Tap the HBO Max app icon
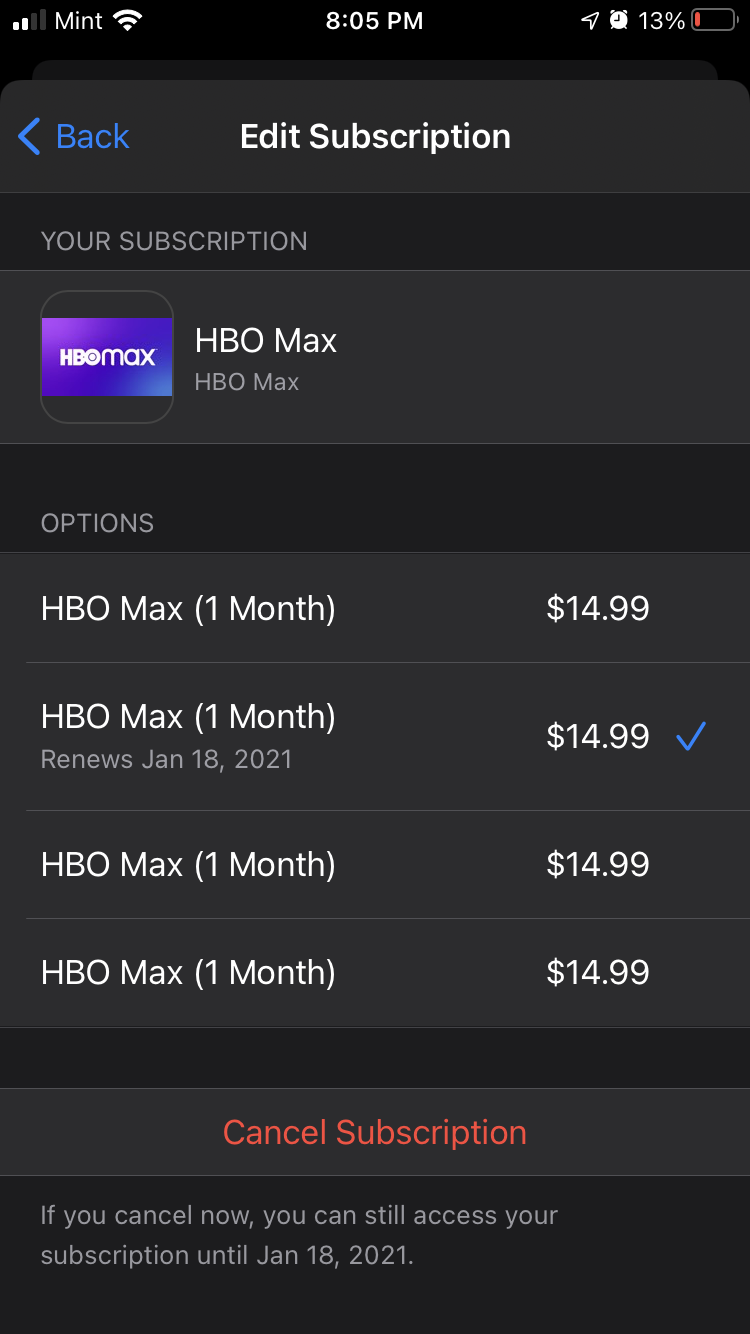This screenshot has height=1334, width=750. pyautogui.click(x=107, y=357)
